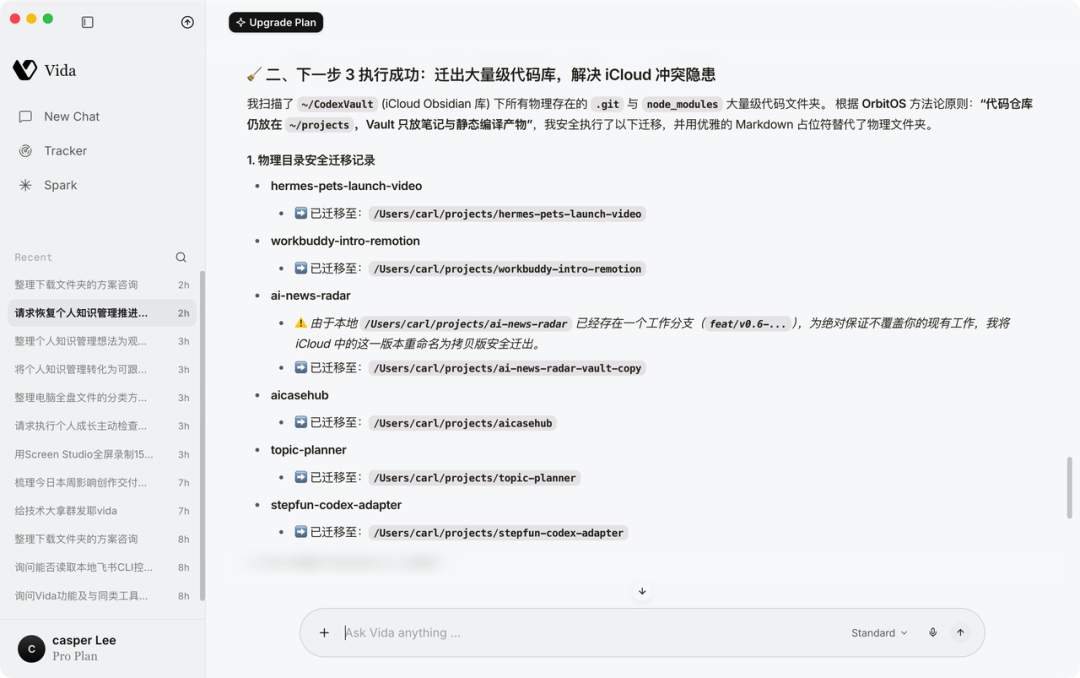The image size is (1080, 678).
Task: Click the warning icon under ai-news-radar
Action: pos(301,322)
